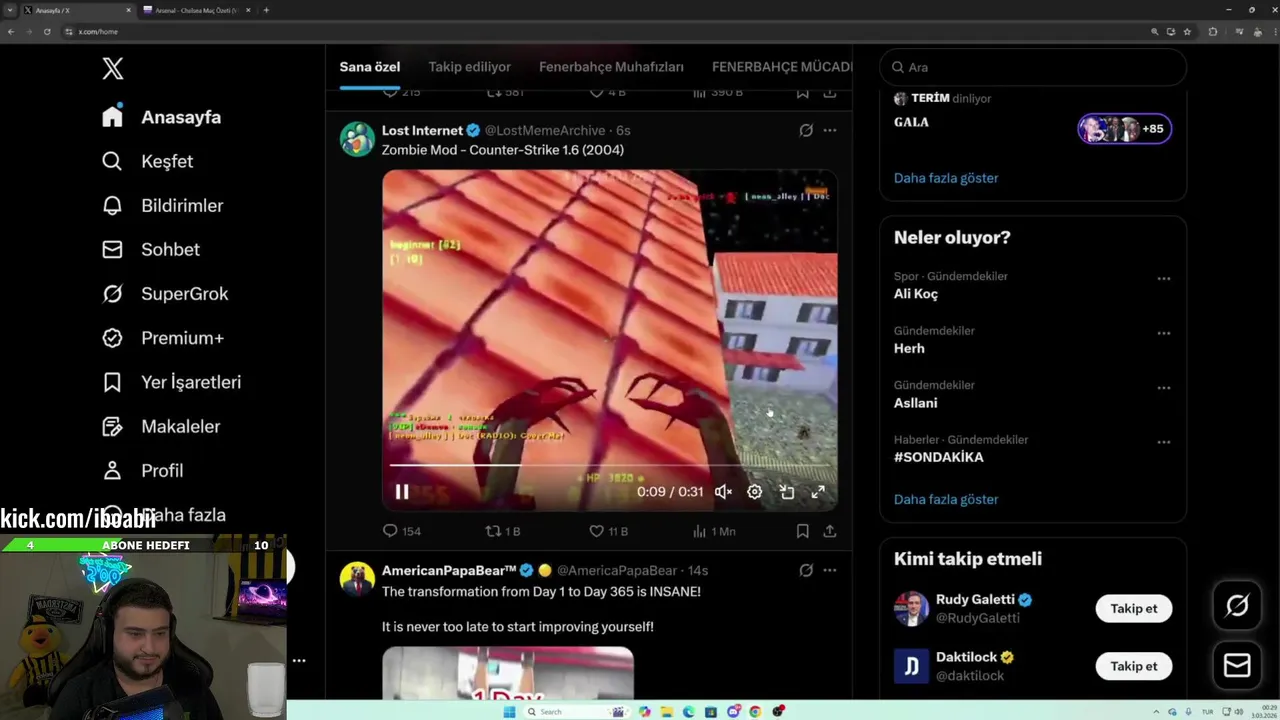Follow Rudy Galetti
This screenshot has height=720, width=1280.
coord(1133,608)
